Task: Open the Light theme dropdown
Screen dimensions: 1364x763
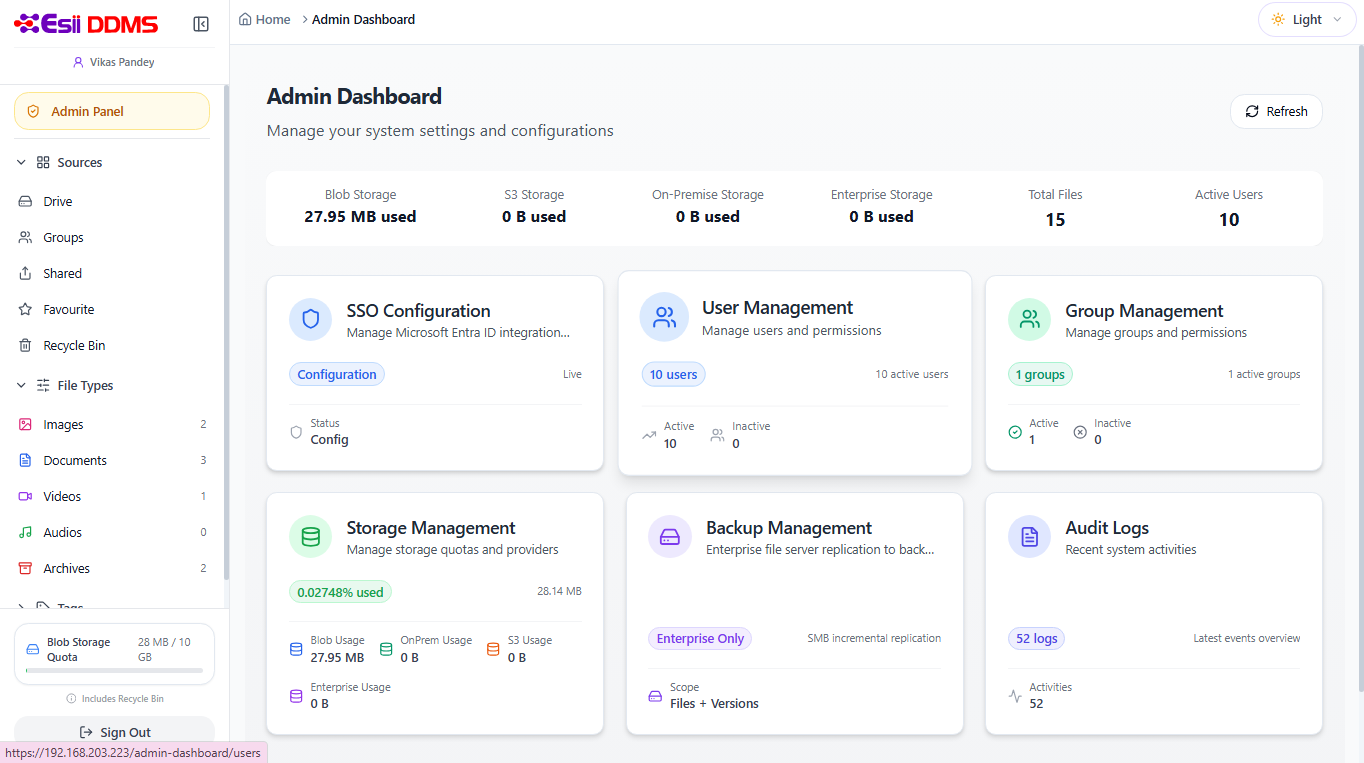Action: click(x=1307, y=19)
